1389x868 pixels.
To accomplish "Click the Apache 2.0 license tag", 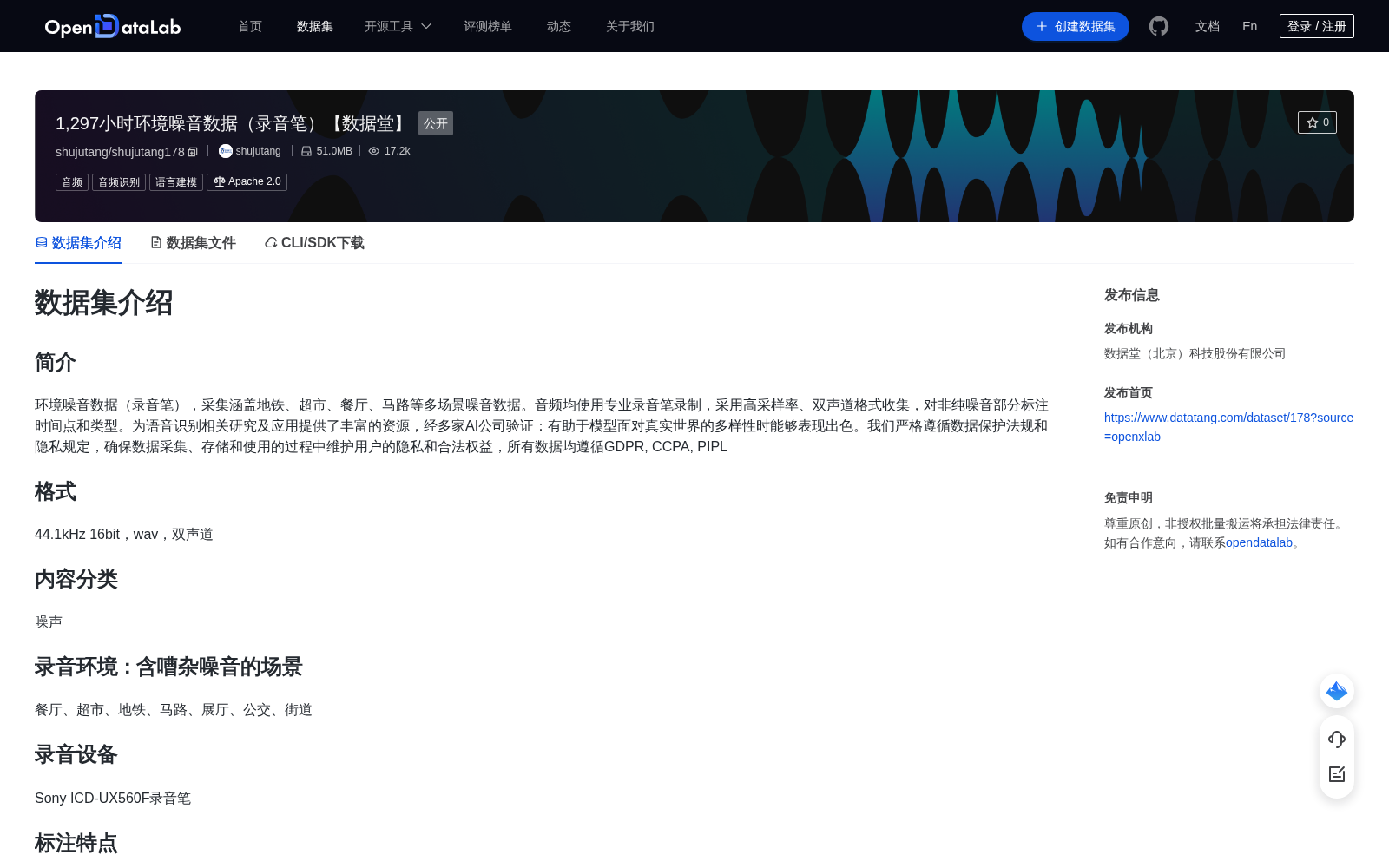I will point(247,182).
